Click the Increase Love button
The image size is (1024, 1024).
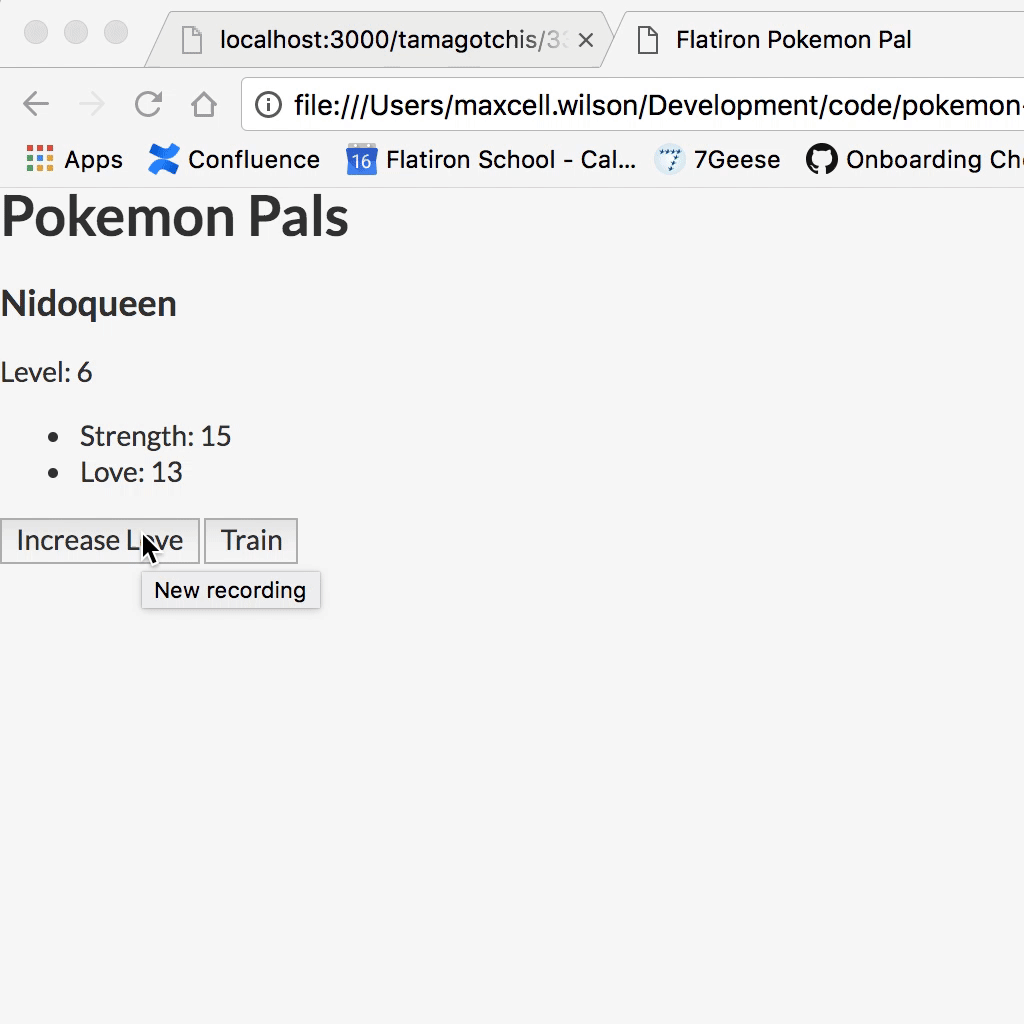100,541
